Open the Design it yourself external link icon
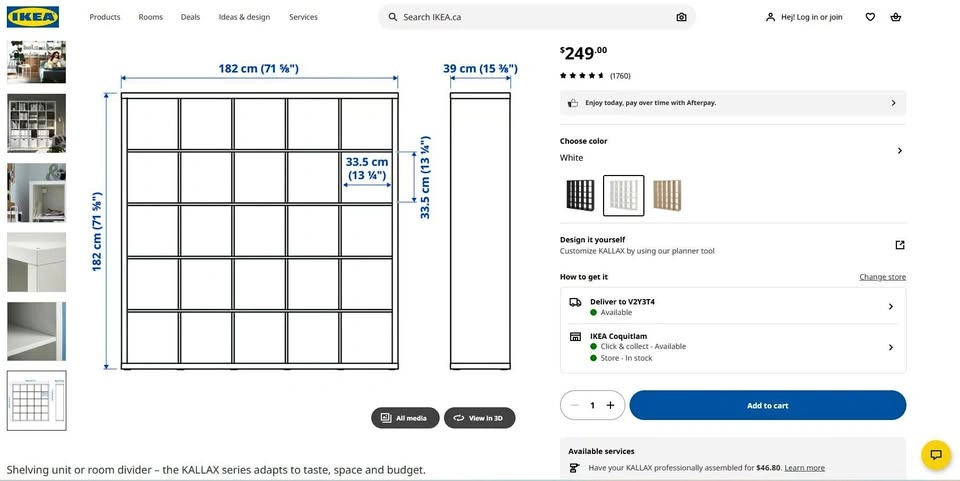 899,245
